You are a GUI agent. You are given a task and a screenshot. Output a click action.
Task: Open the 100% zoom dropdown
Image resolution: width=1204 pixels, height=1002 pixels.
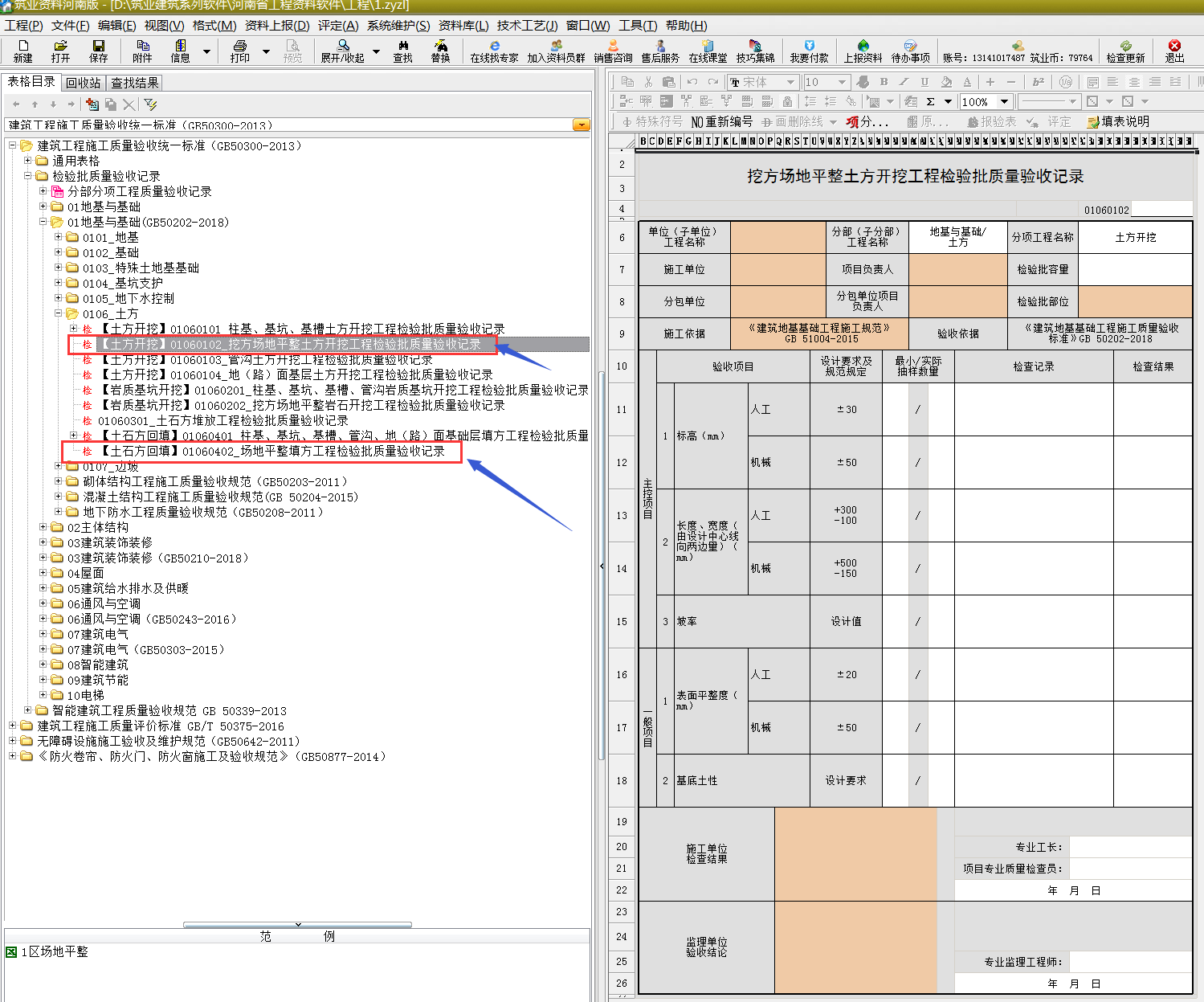click(1004, 101)
